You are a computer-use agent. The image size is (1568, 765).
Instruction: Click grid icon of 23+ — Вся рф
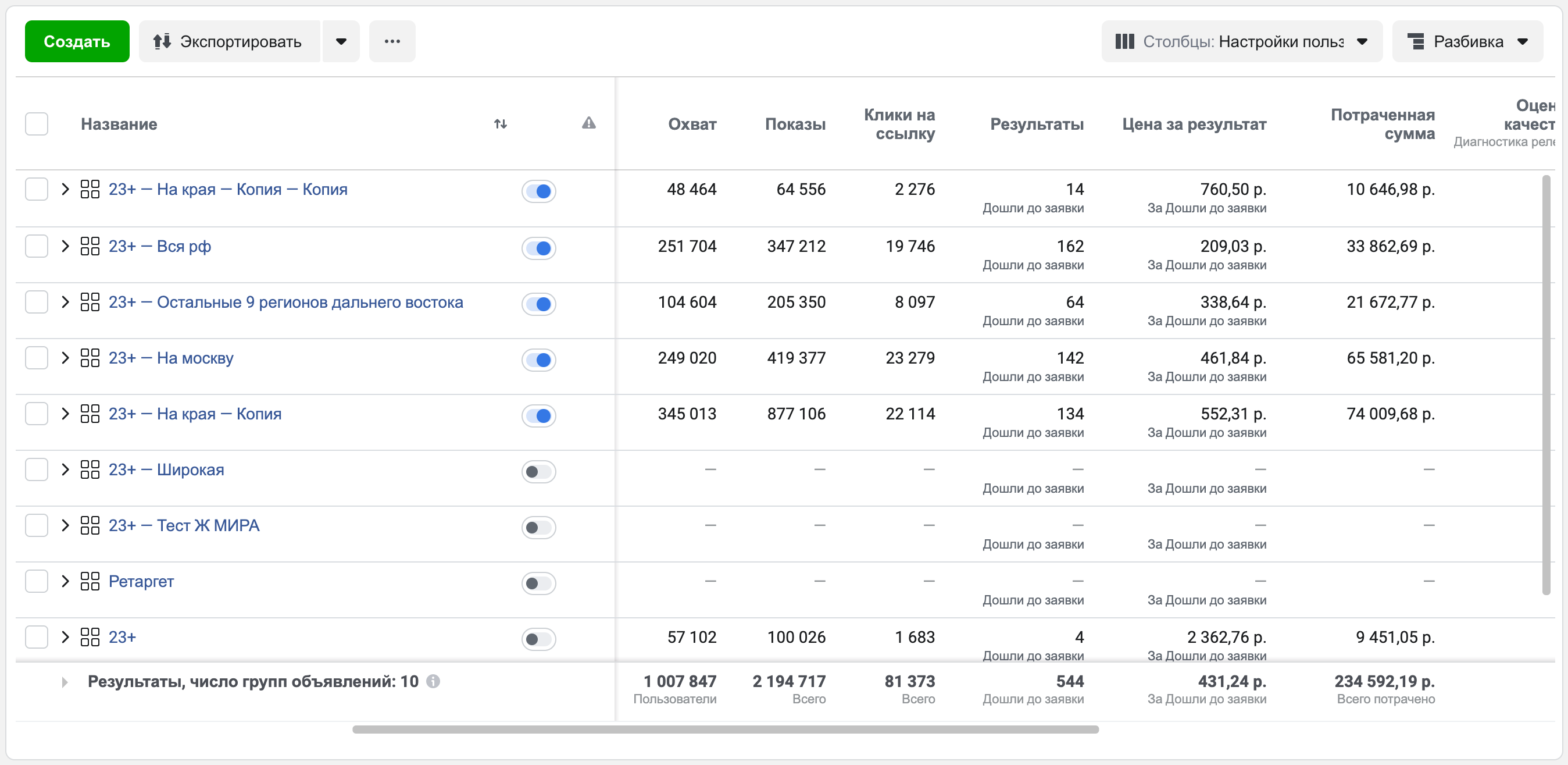coord(90,246)
